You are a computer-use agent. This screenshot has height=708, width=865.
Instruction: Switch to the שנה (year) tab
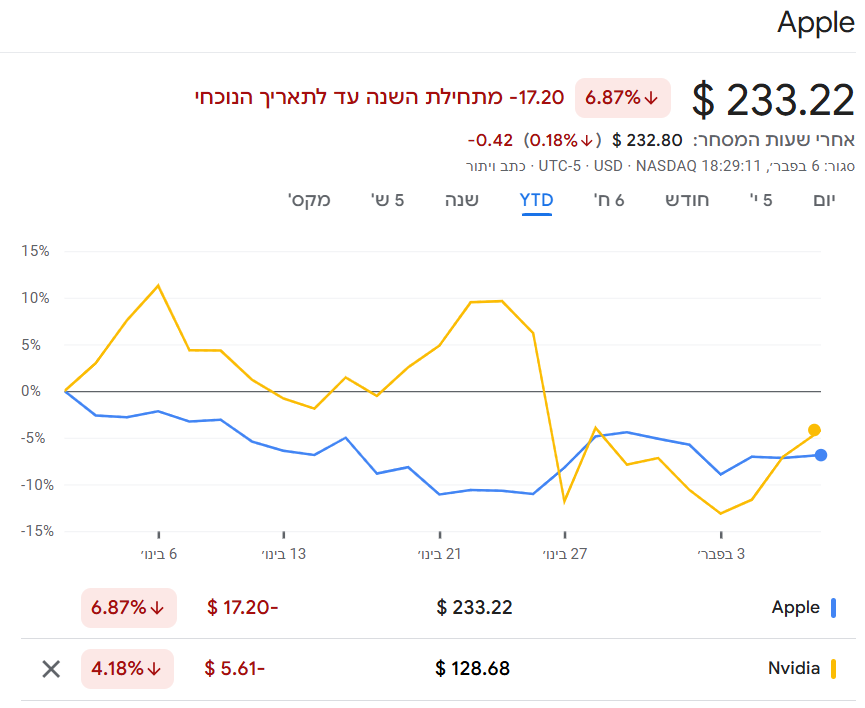pos(462,200)
